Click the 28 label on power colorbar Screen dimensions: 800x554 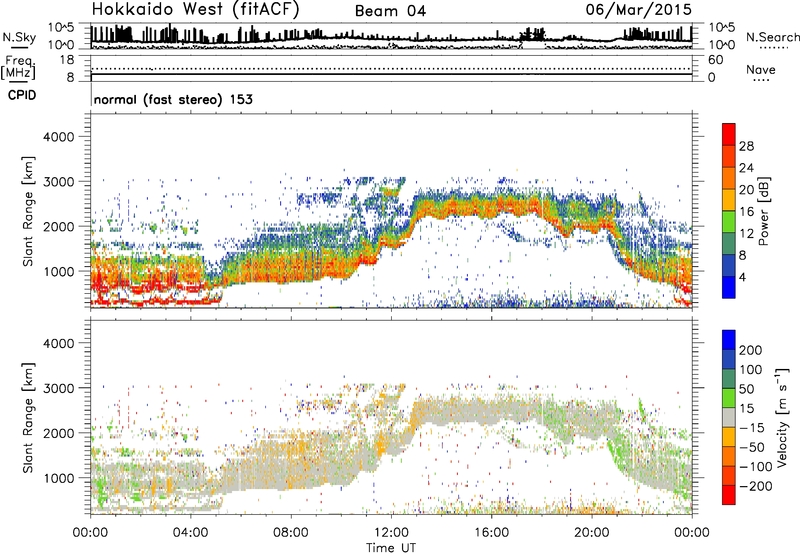tap(746, 146)
